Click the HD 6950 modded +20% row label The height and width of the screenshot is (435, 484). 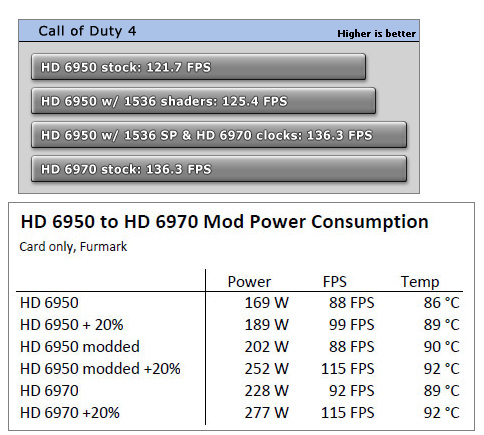(100, 369)
